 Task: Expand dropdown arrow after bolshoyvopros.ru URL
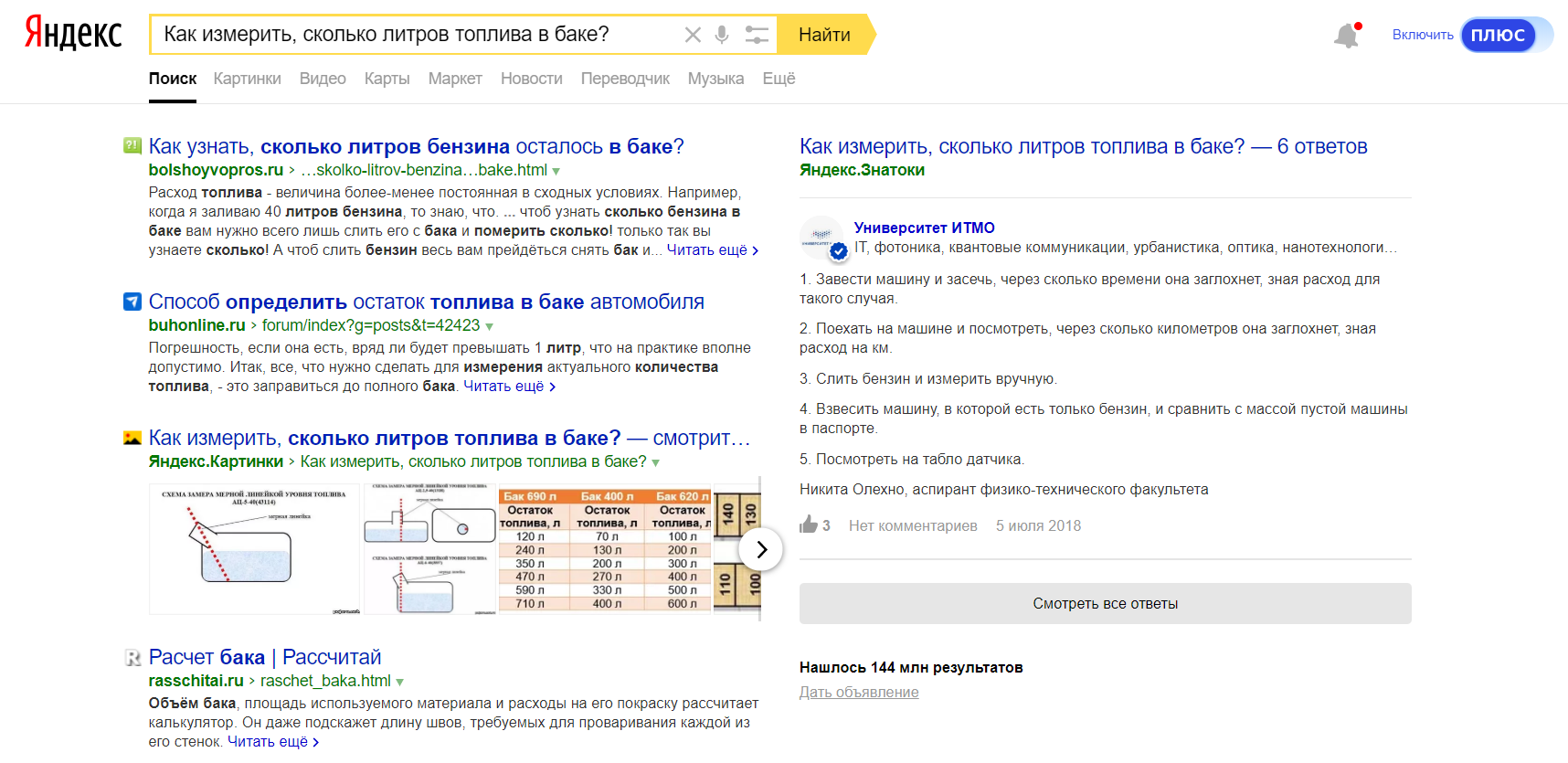pos(556,171)
